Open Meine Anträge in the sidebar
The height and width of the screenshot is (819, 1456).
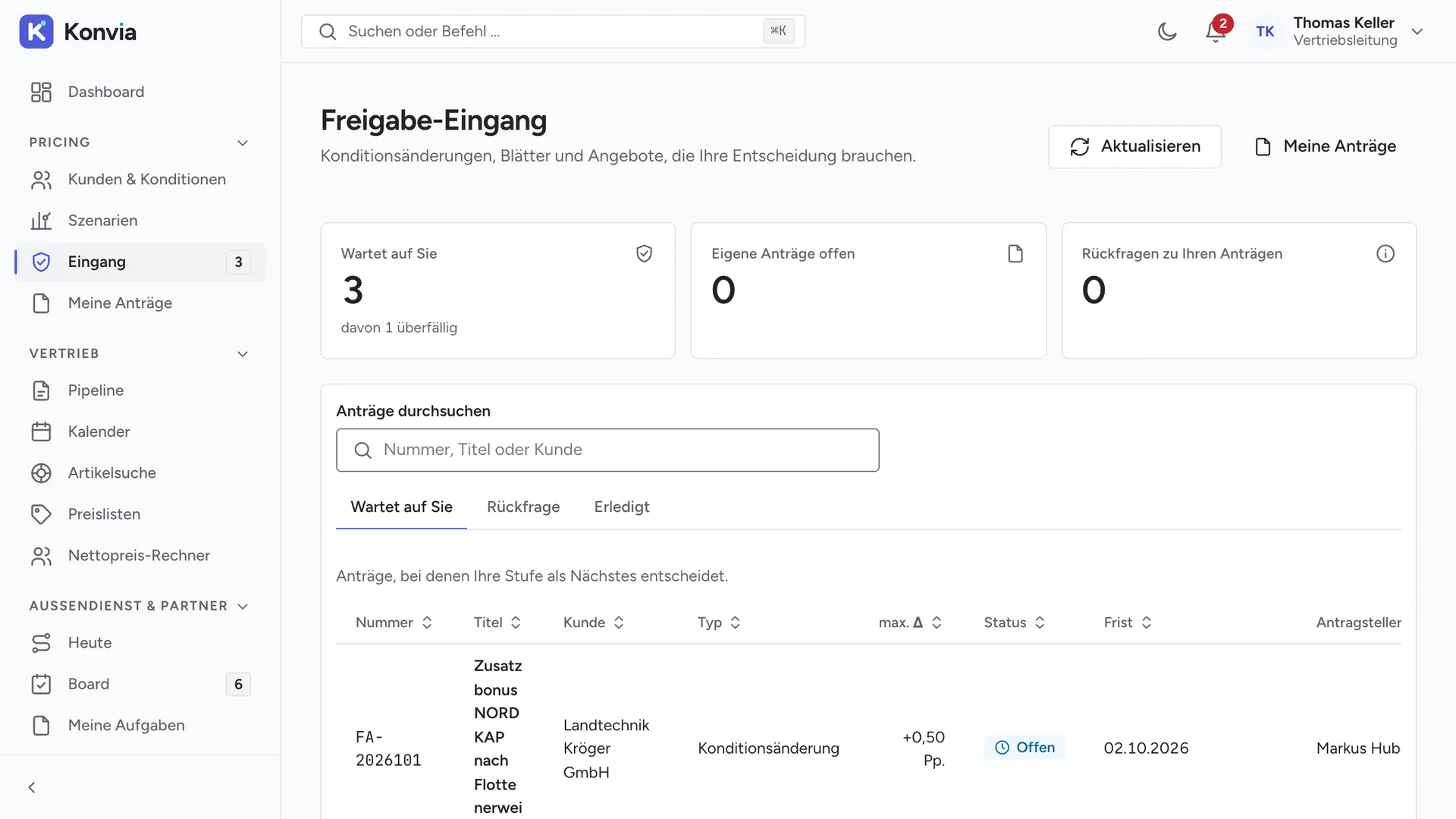140,303
